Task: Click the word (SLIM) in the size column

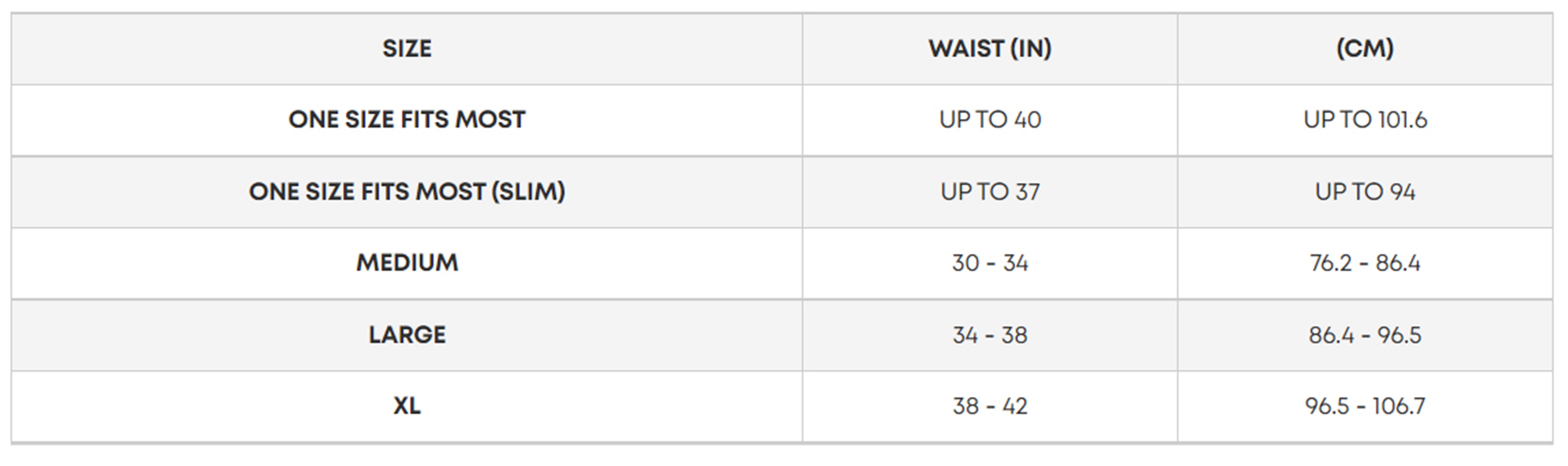Action: 528,192
